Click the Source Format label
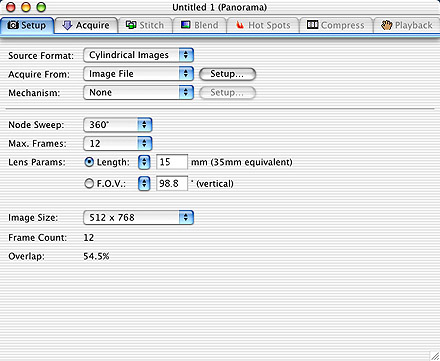Viewport: 440px width, 361px height. pyautogui.click(x=41, y=55)
